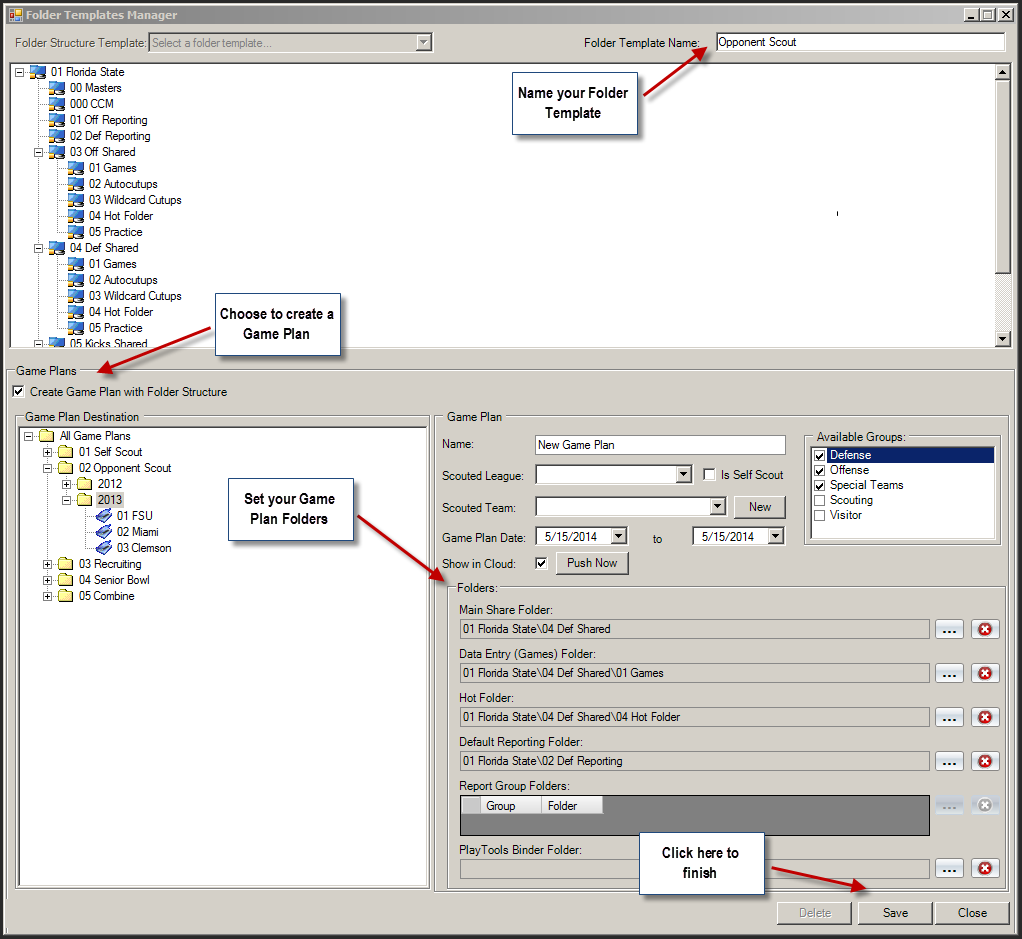
Task: Click the folder tree's scroll down arrow
Action: 1003,339
